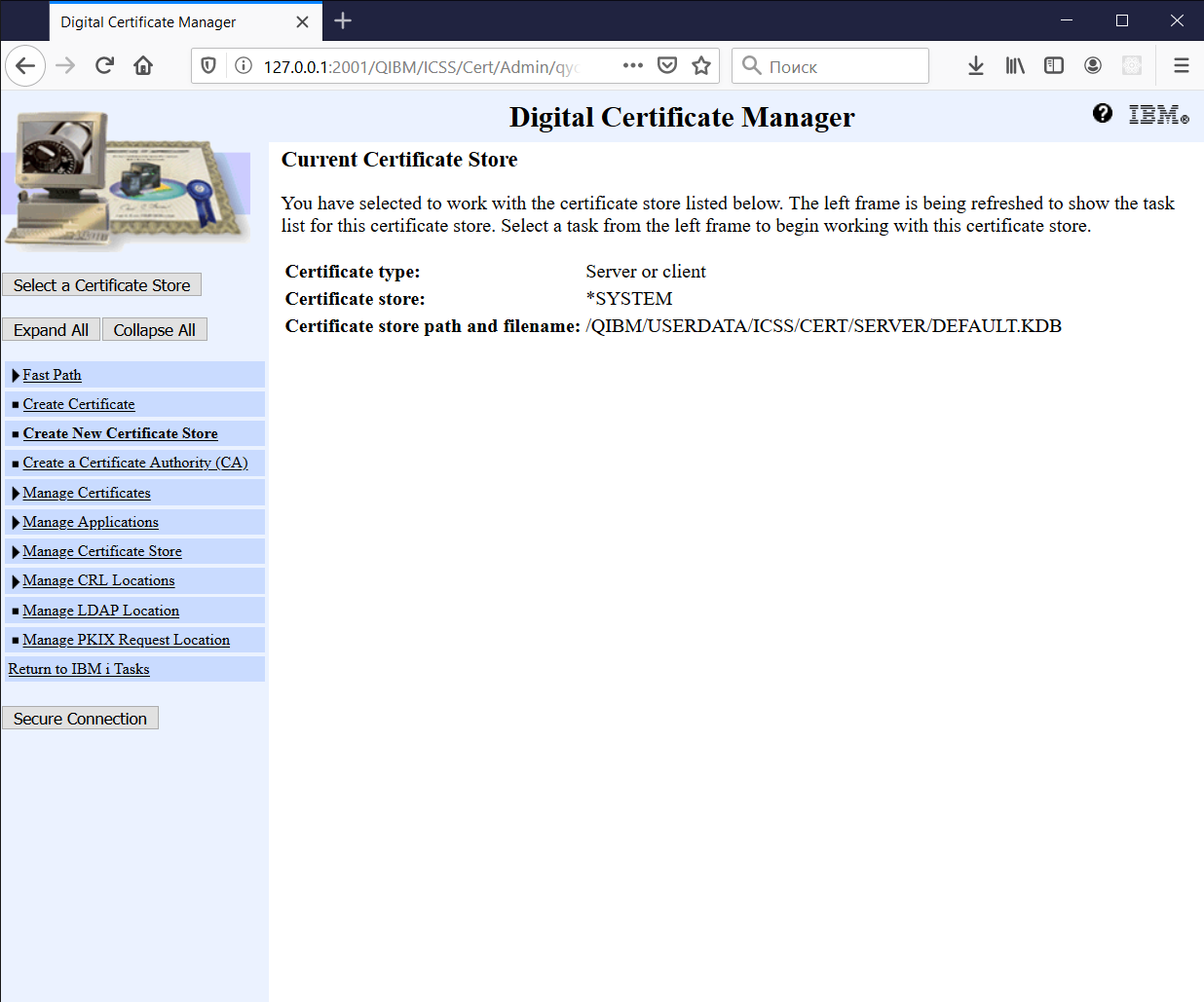Open the help question mark icon
The height and width of the screenshot is (1002, 1204).
(x=1103, y=113)
